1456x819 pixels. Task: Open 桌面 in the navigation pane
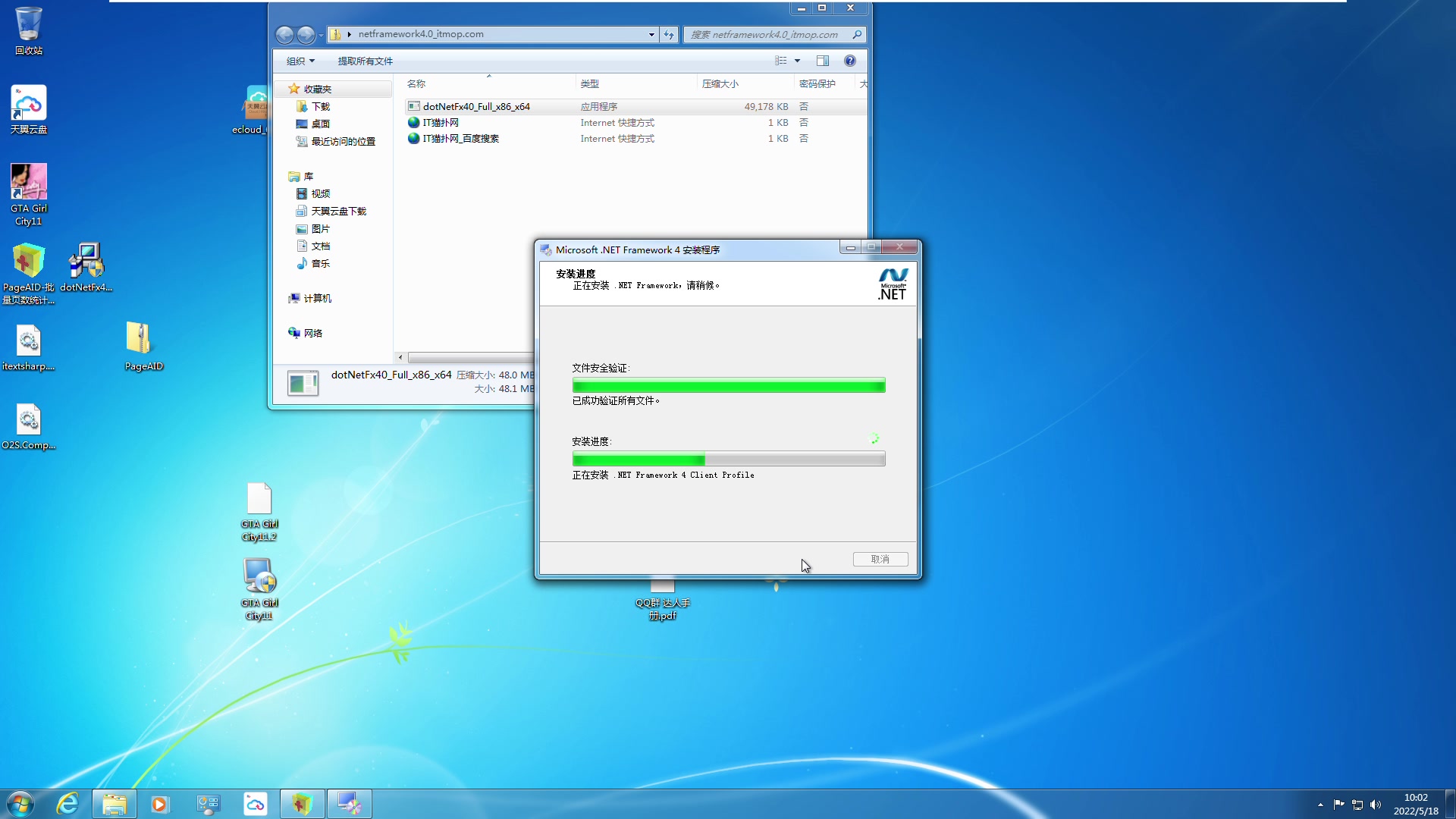coord(320,124)
